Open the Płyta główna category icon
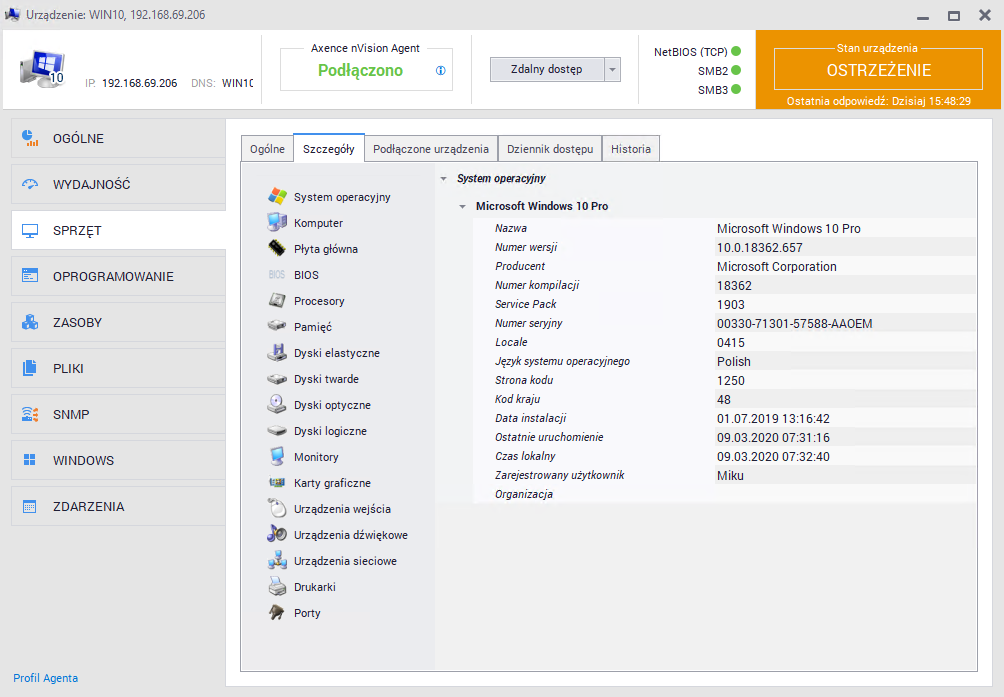Viewport: 1004px width, 697px height. [277, 249]
